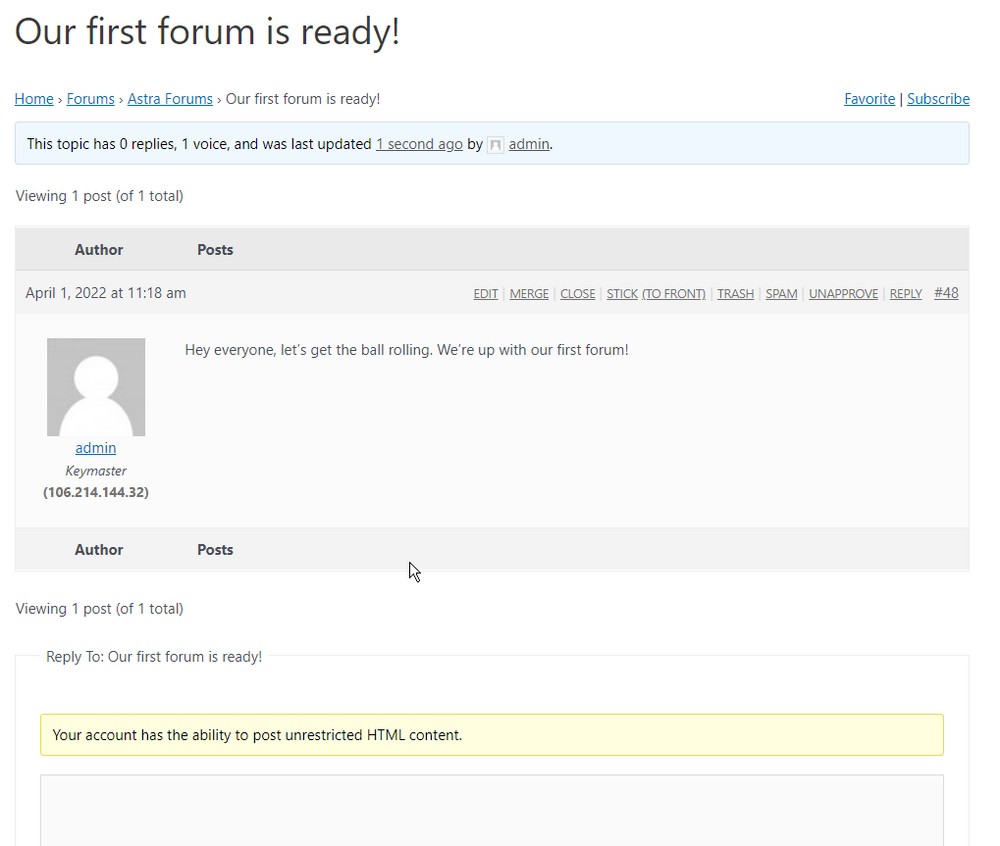Click the IP address (106.214.144.32)
1000x846 pixels.
click(96, 492)
